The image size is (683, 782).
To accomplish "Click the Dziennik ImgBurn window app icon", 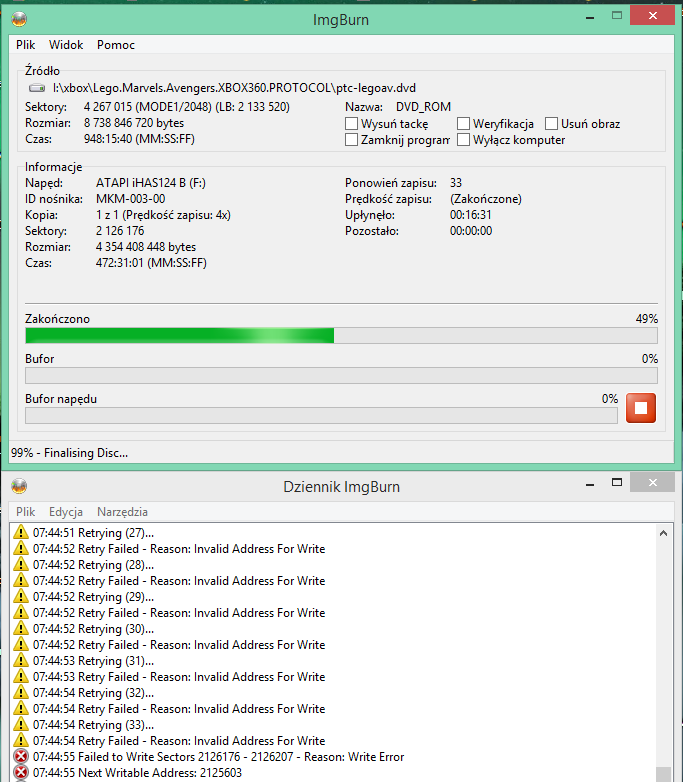I will 19,486.
